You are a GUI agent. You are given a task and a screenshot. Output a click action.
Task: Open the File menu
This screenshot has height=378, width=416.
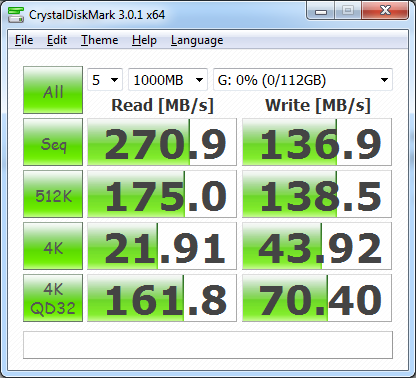[x=24, y=40]
